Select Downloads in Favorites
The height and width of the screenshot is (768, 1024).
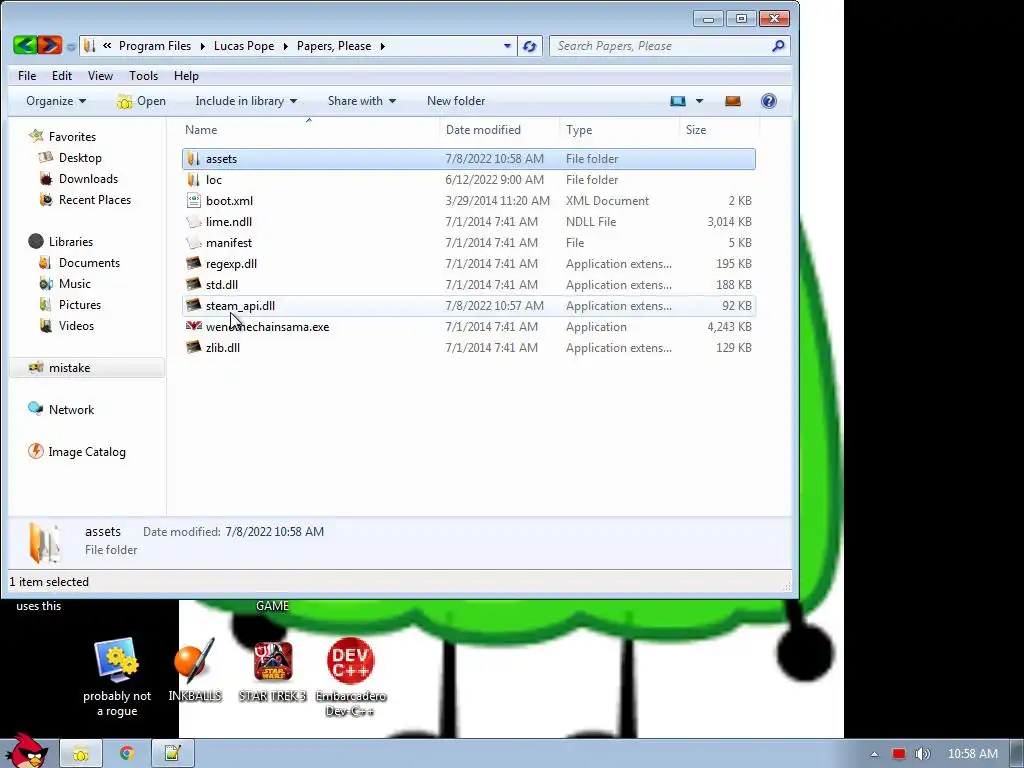coord(88,179)
